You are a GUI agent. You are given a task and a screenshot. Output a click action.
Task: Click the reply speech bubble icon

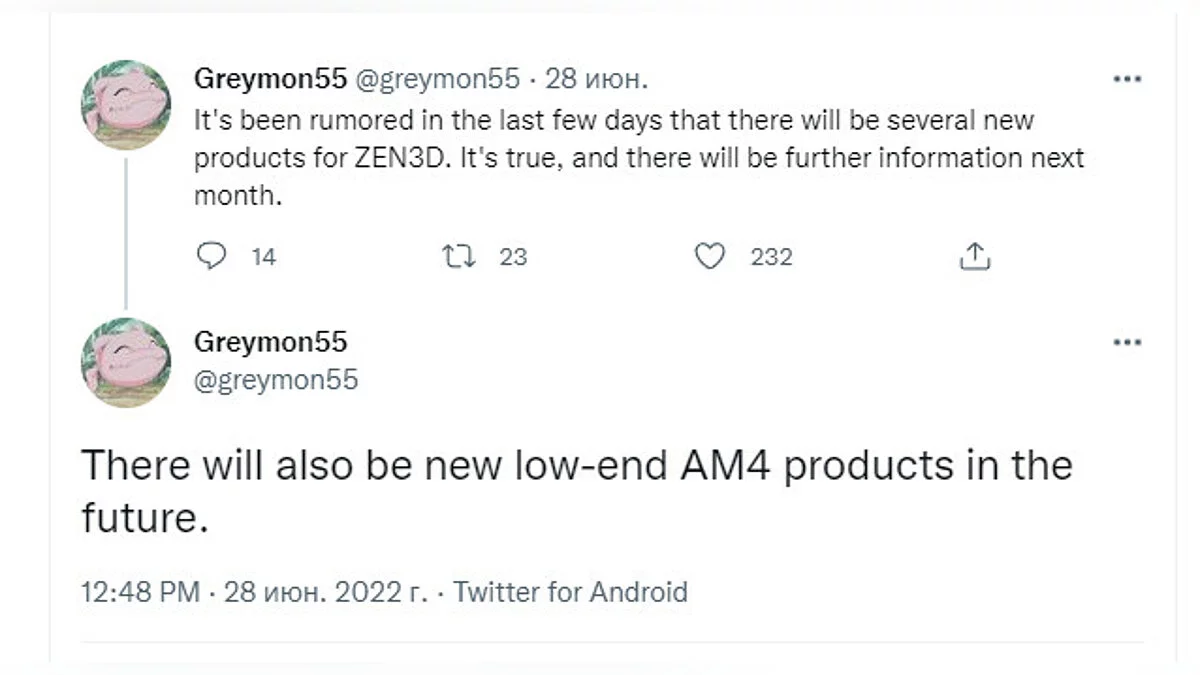(211, 257)
